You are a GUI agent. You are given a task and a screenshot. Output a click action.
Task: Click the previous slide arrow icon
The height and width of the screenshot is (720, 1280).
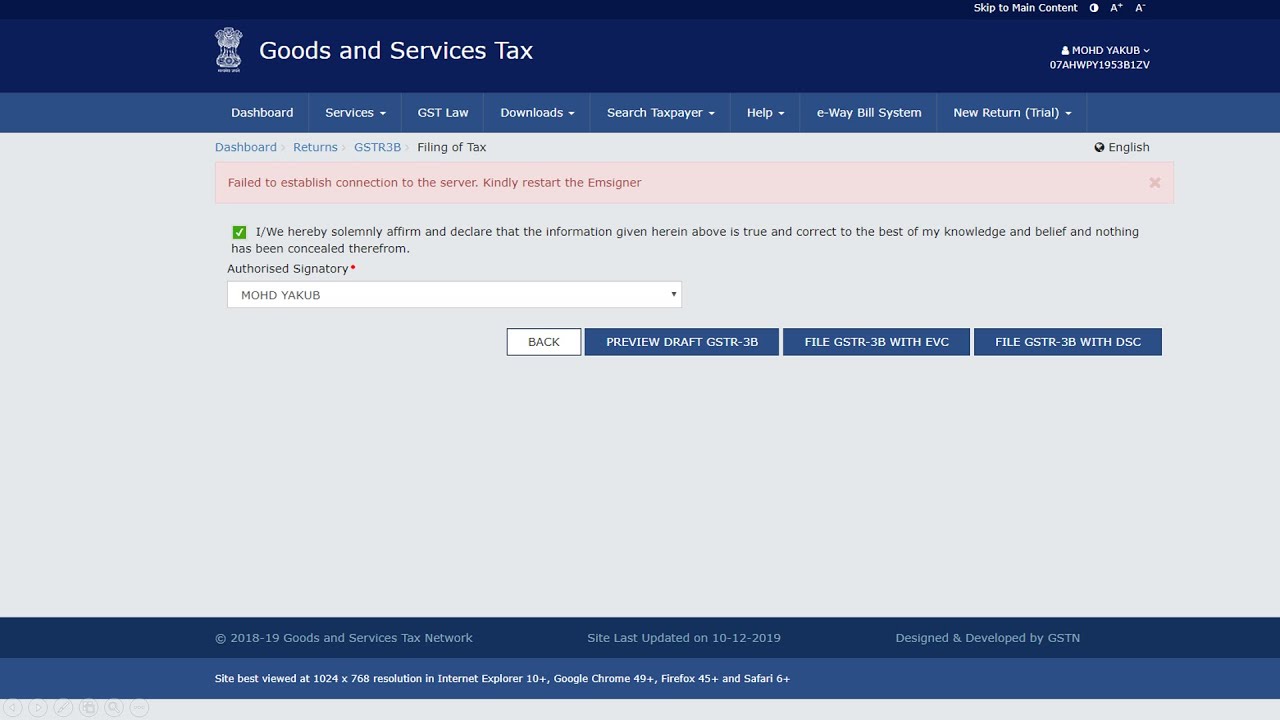pyautogui.click(x=13, y=708)
